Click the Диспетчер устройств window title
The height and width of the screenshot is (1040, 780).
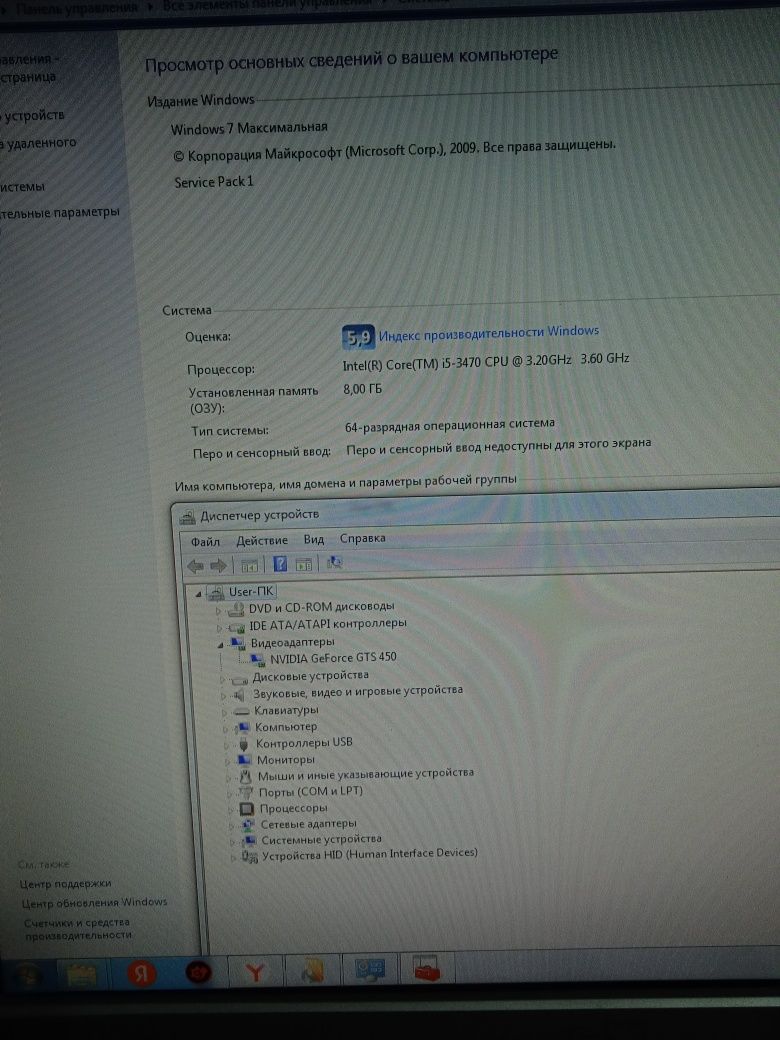(x=259, y=515)
